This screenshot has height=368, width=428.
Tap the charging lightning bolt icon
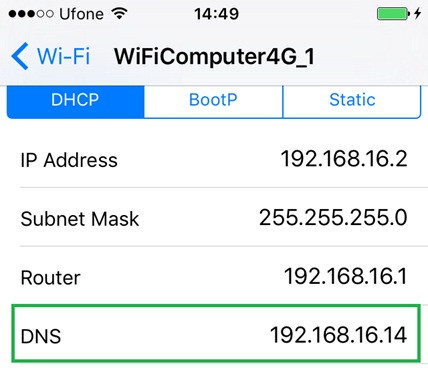tap(418, 14)
